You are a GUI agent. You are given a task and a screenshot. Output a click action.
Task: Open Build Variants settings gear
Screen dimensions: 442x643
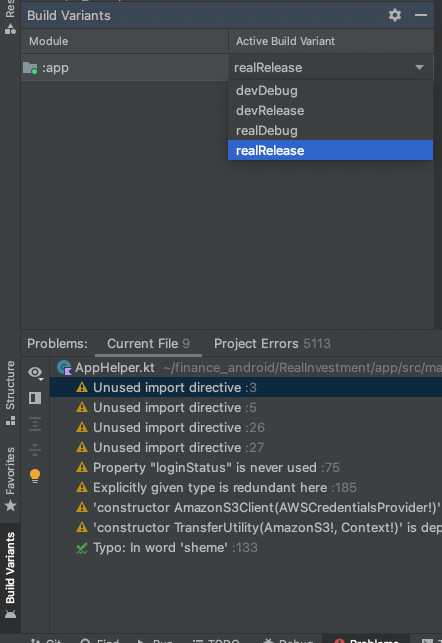point(394,15)
